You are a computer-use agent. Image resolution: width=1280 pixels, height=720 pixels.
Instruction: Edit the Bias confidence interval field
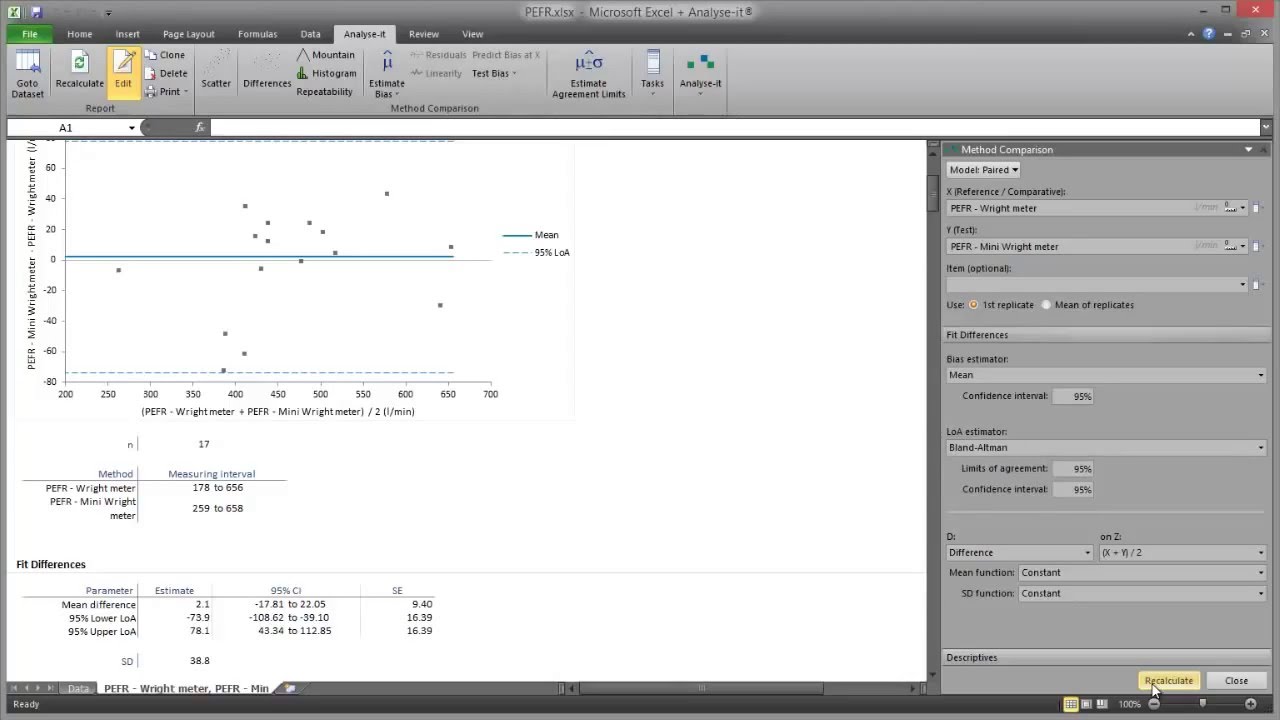pyautogui.click(x=1073, y=396)
